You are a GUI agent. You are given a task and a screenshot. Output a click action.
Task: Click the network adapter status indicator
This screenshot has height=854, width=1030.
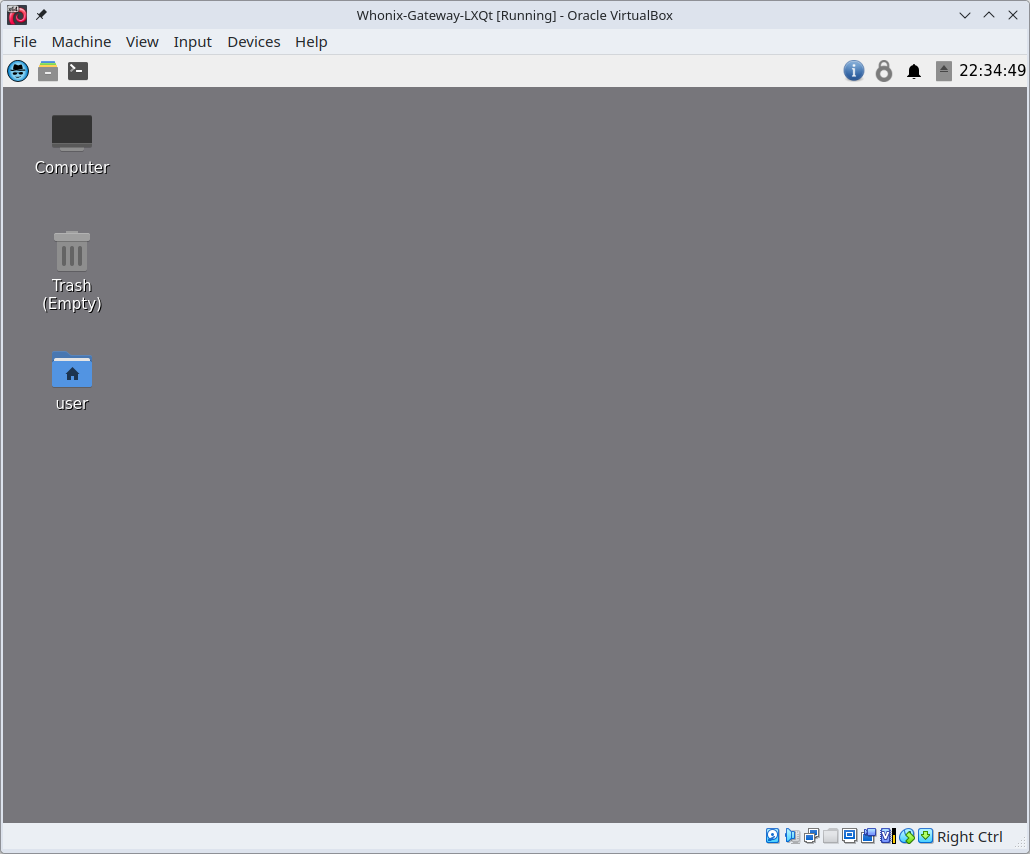click(x=808, y=836)
